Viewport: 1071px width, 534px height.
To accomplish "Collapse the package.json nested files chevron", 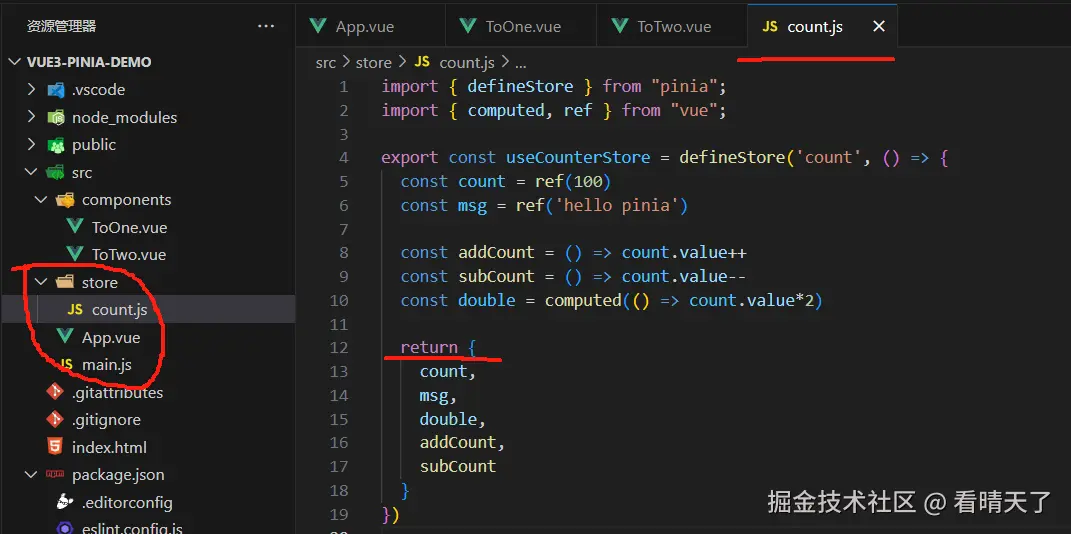I will point(31,475).
